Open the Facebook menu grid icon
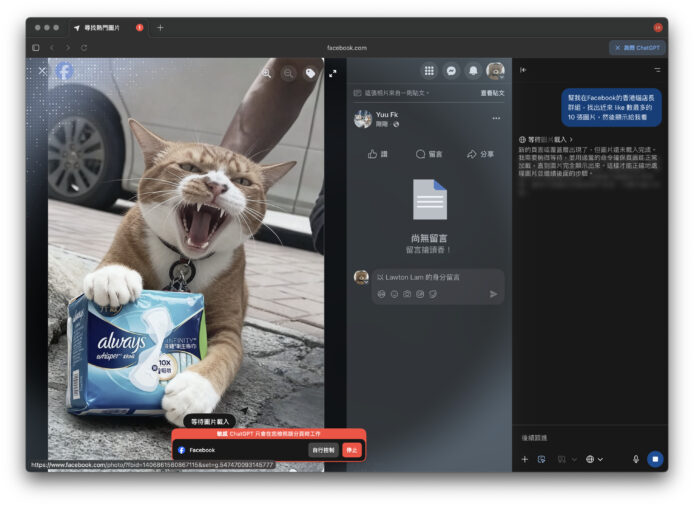This screenshot has width=694, height=506. 429,71
